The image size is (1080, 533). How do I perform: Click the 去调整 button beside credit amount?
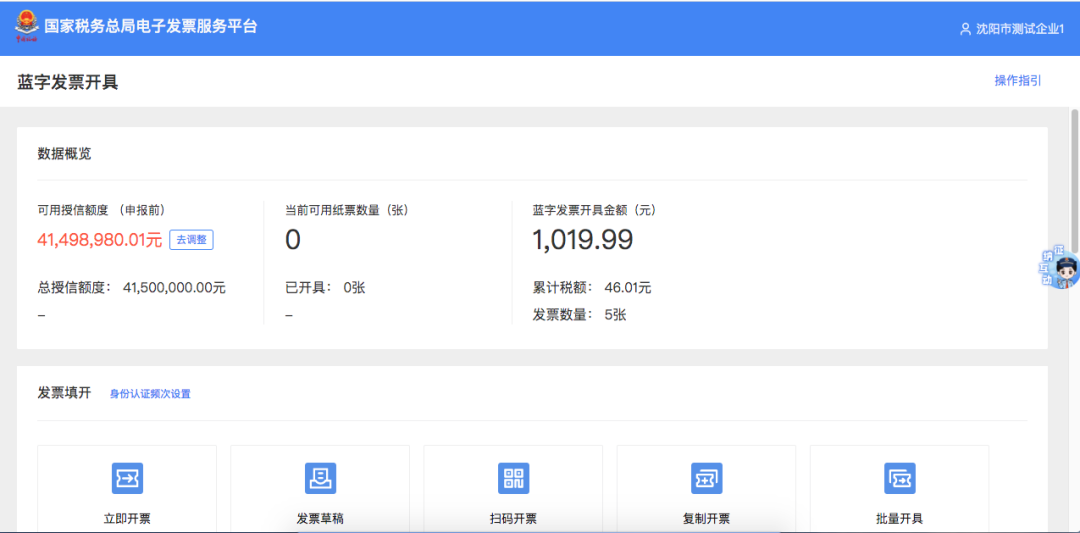coord(191,240)
